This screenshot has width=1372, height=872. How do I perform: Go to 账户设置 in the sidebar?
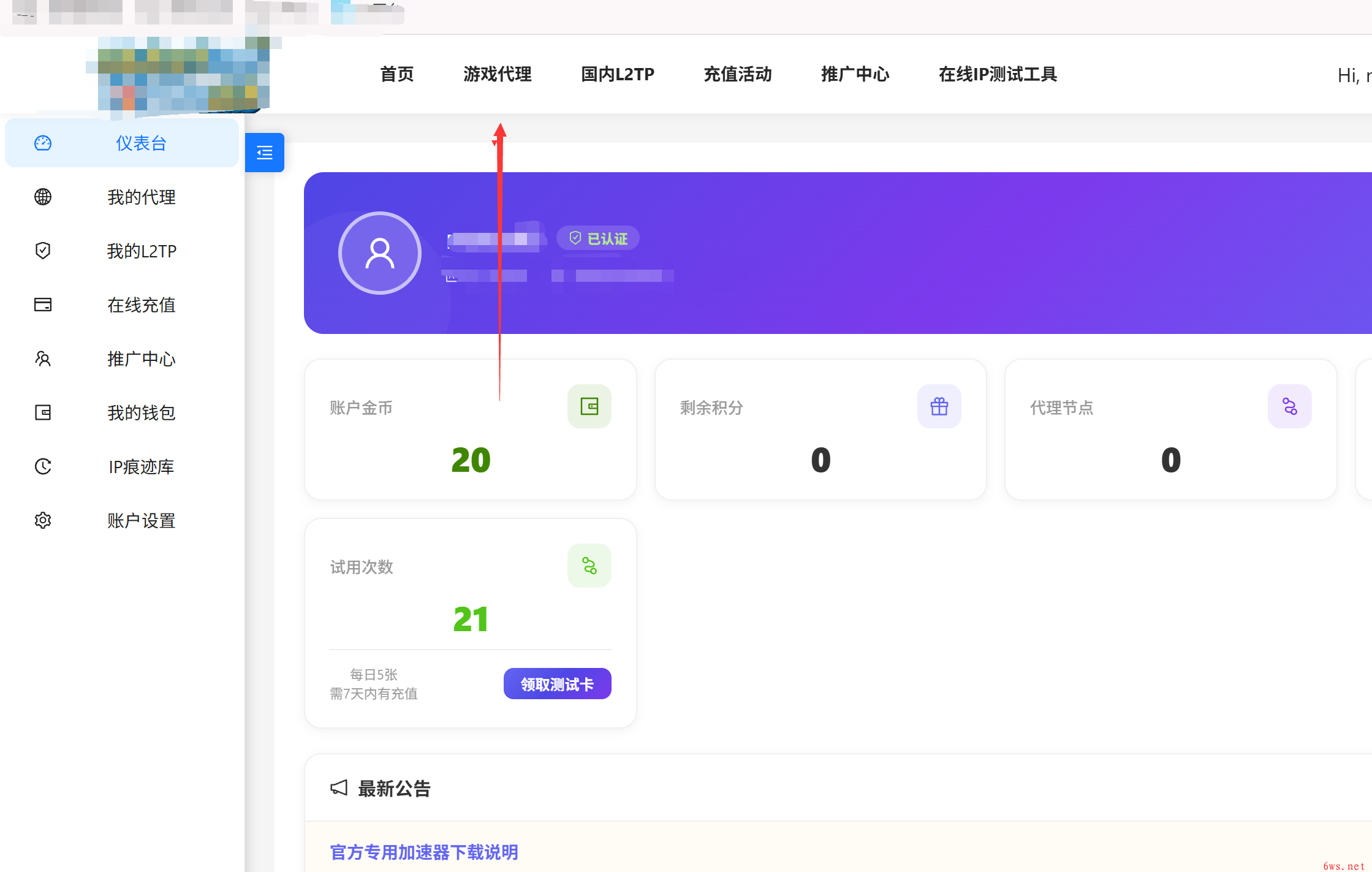(x=122, y=520)
